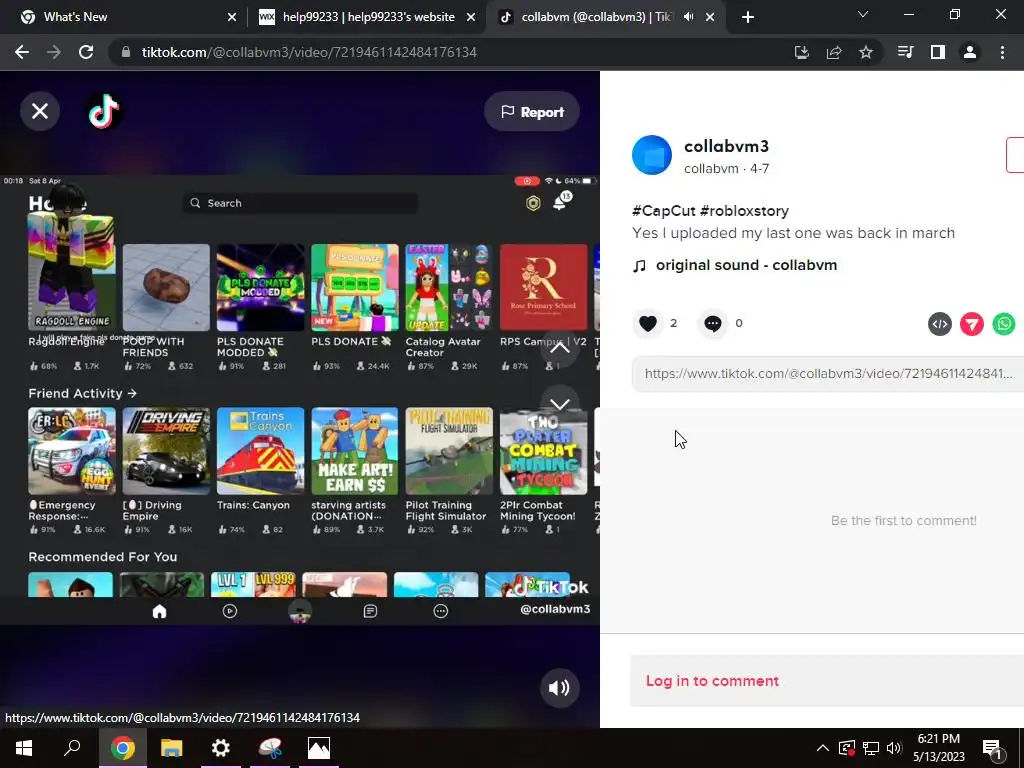Report this video

532,112
